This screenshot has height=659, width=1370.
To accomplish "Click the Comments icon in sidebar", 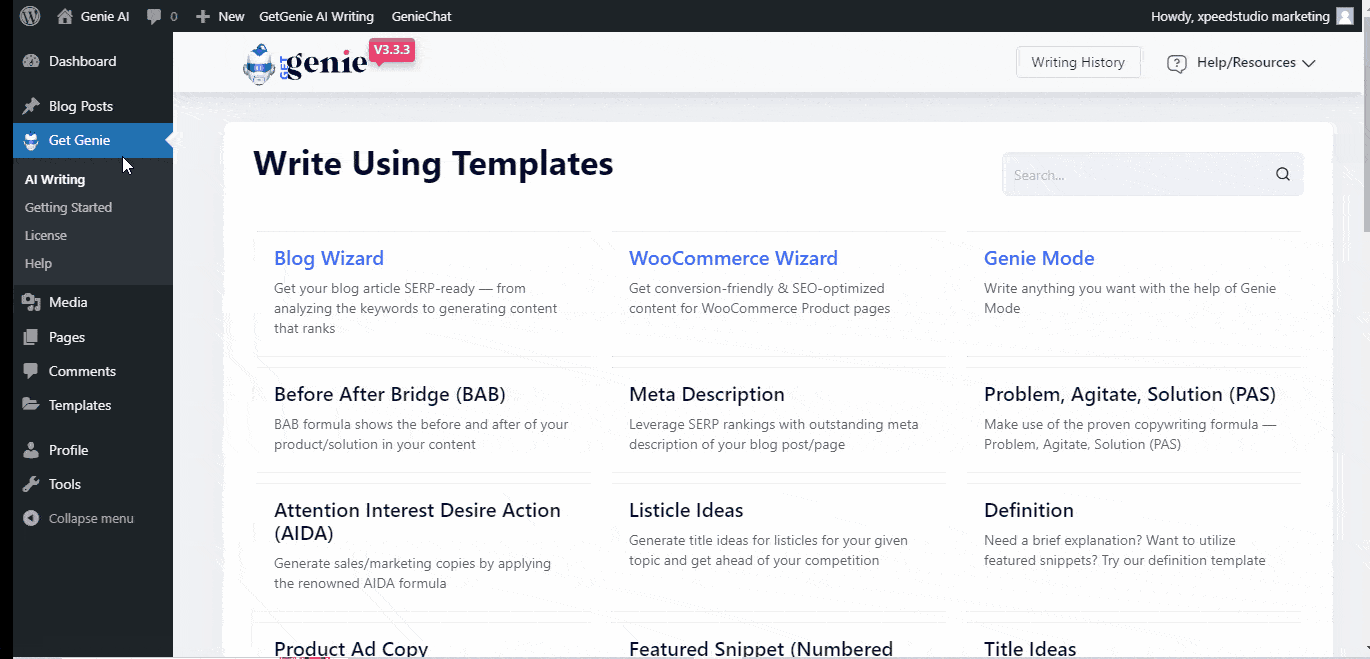I will coord(31,371).
